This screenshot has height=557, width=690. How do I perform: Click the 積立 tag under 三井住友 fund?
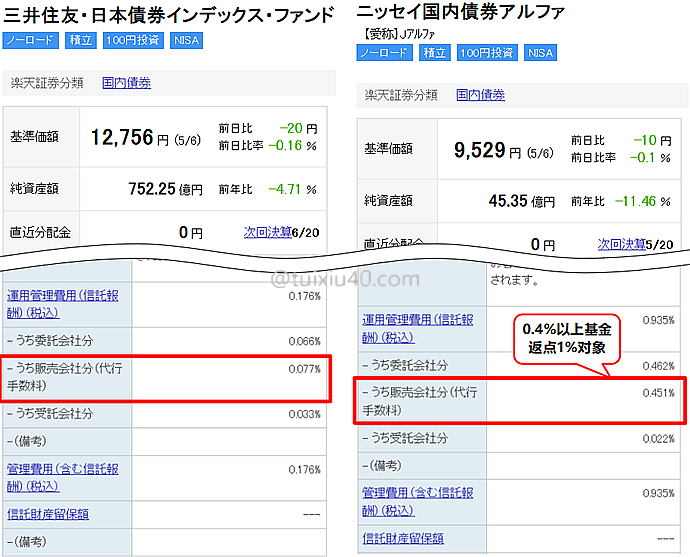[x=81, y=40]
